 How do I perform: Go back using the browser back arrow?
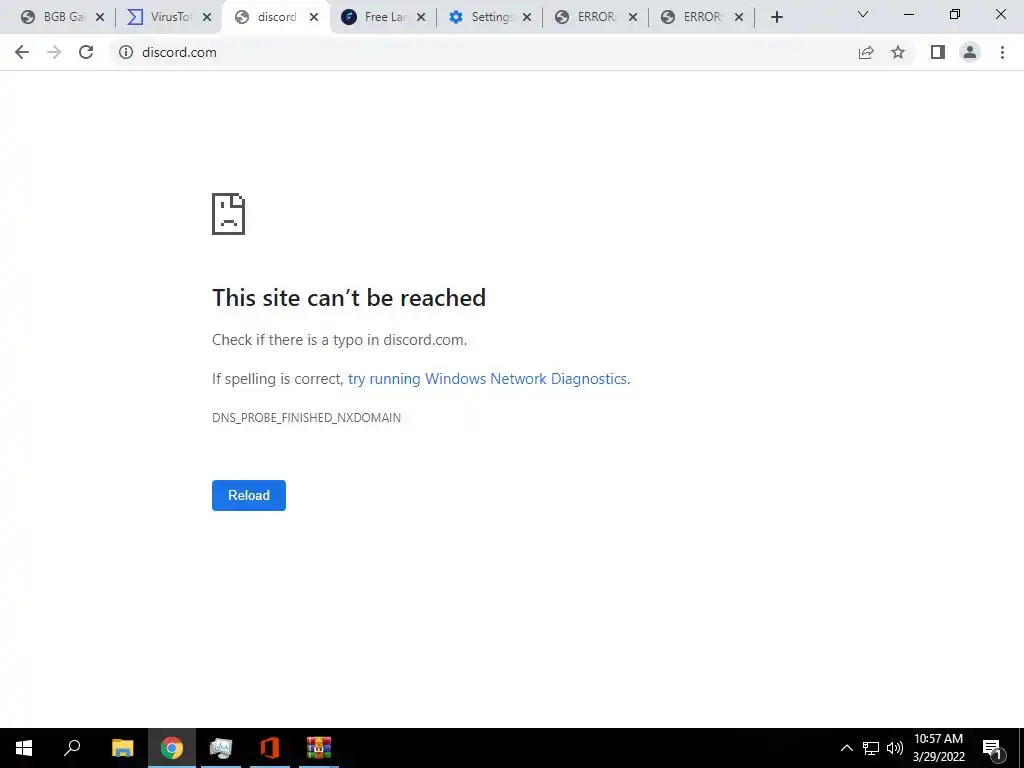[22, 52]
